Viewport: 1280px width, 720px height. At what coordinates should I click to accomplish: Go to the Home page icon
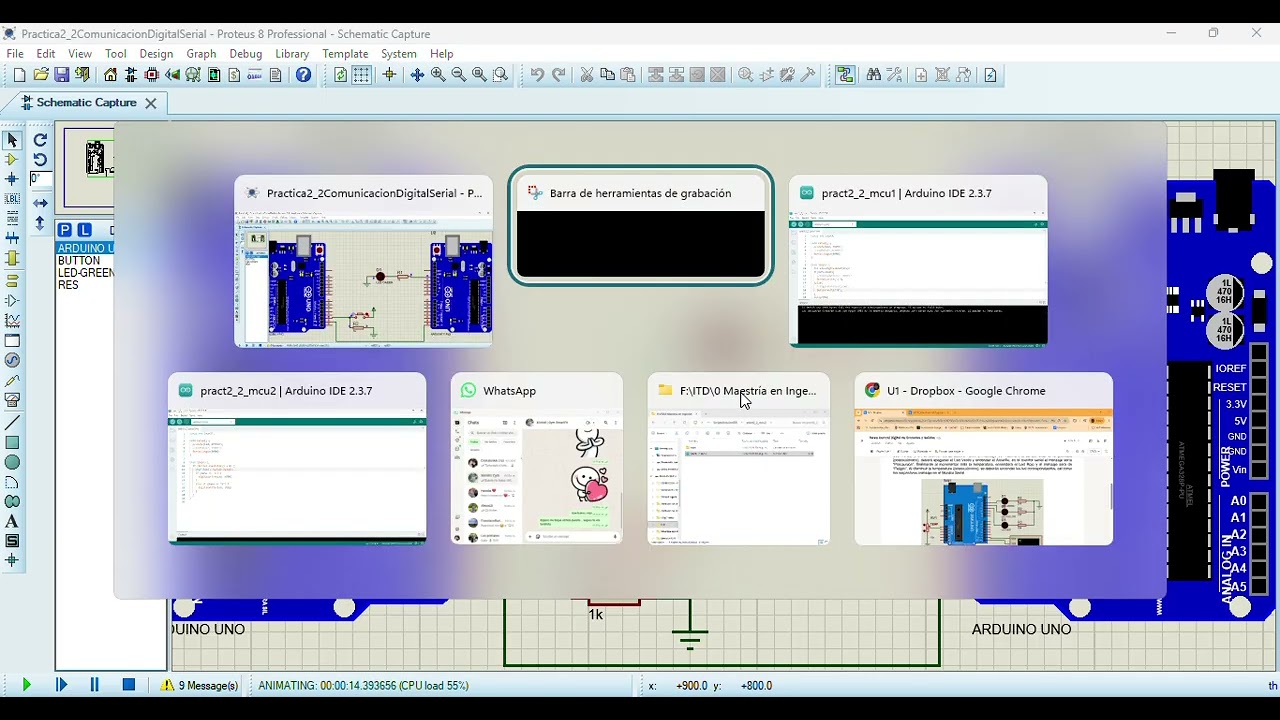(110, 75)
